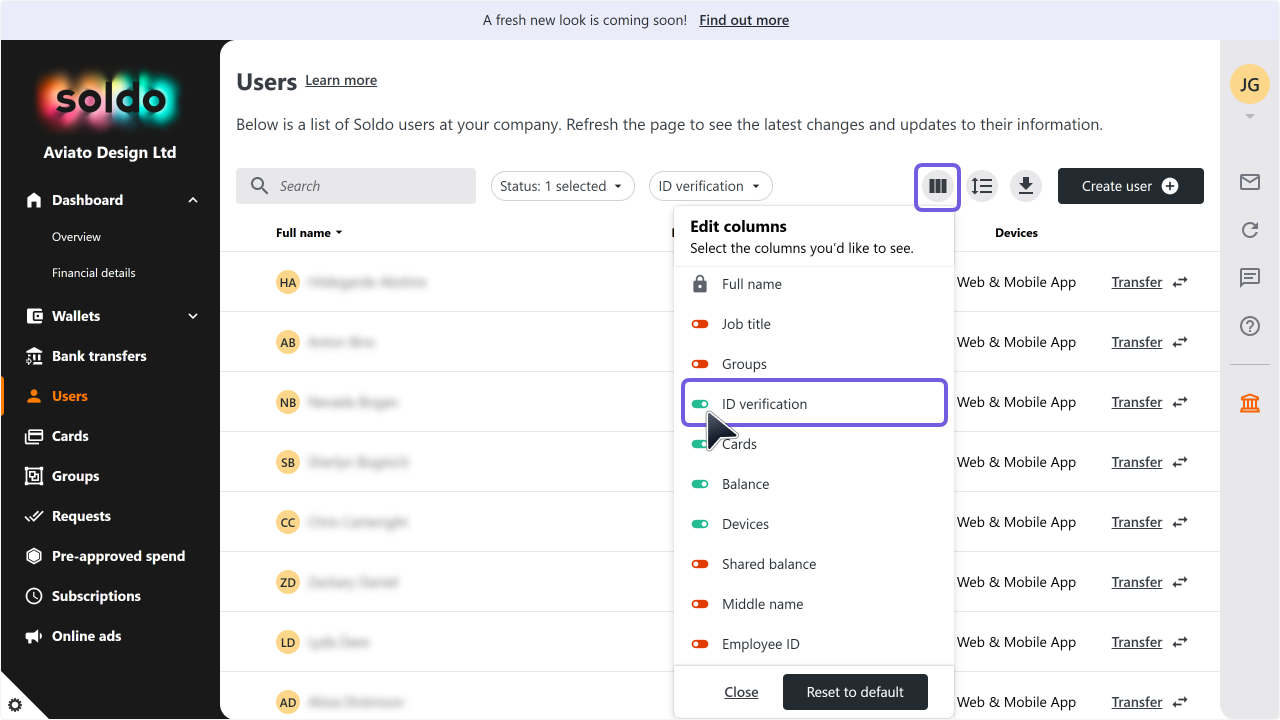Click the AB user avatar
Screen dimensions: 1280x720
pyautogui.click(x=288, y=342)
